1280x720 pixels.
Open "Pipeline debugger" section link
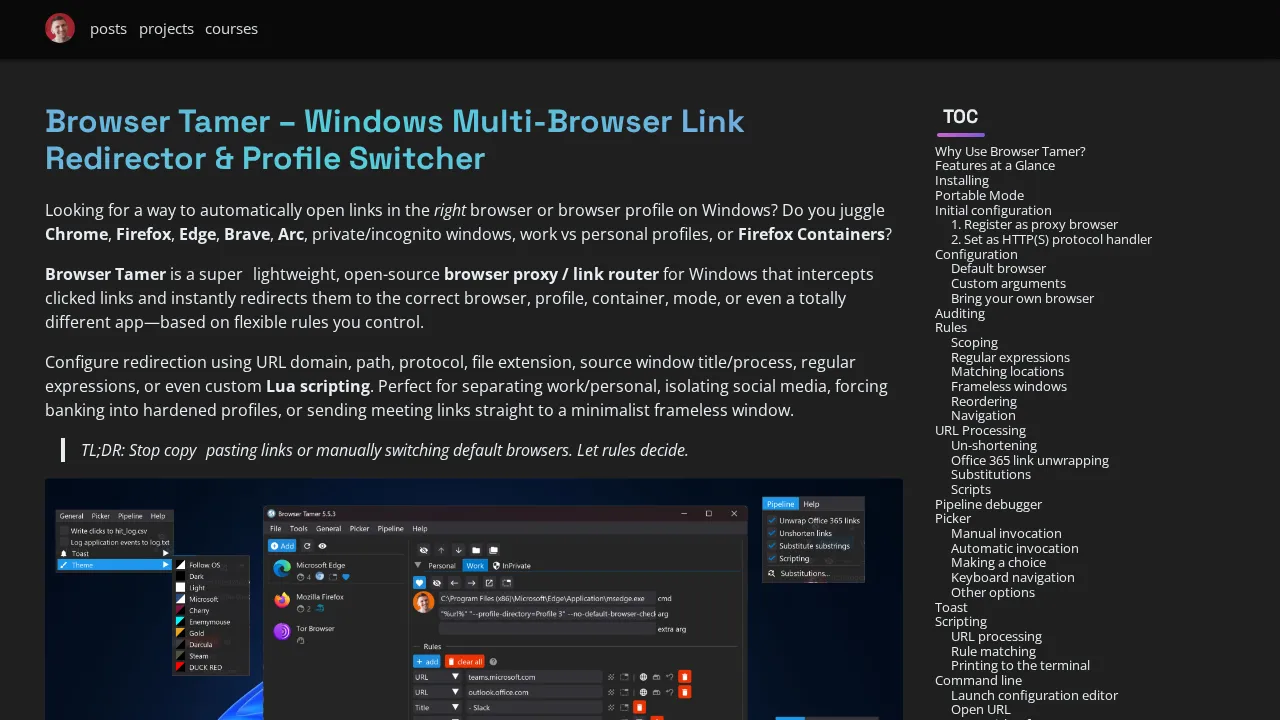pyautogui.click(x=988, y=505)
